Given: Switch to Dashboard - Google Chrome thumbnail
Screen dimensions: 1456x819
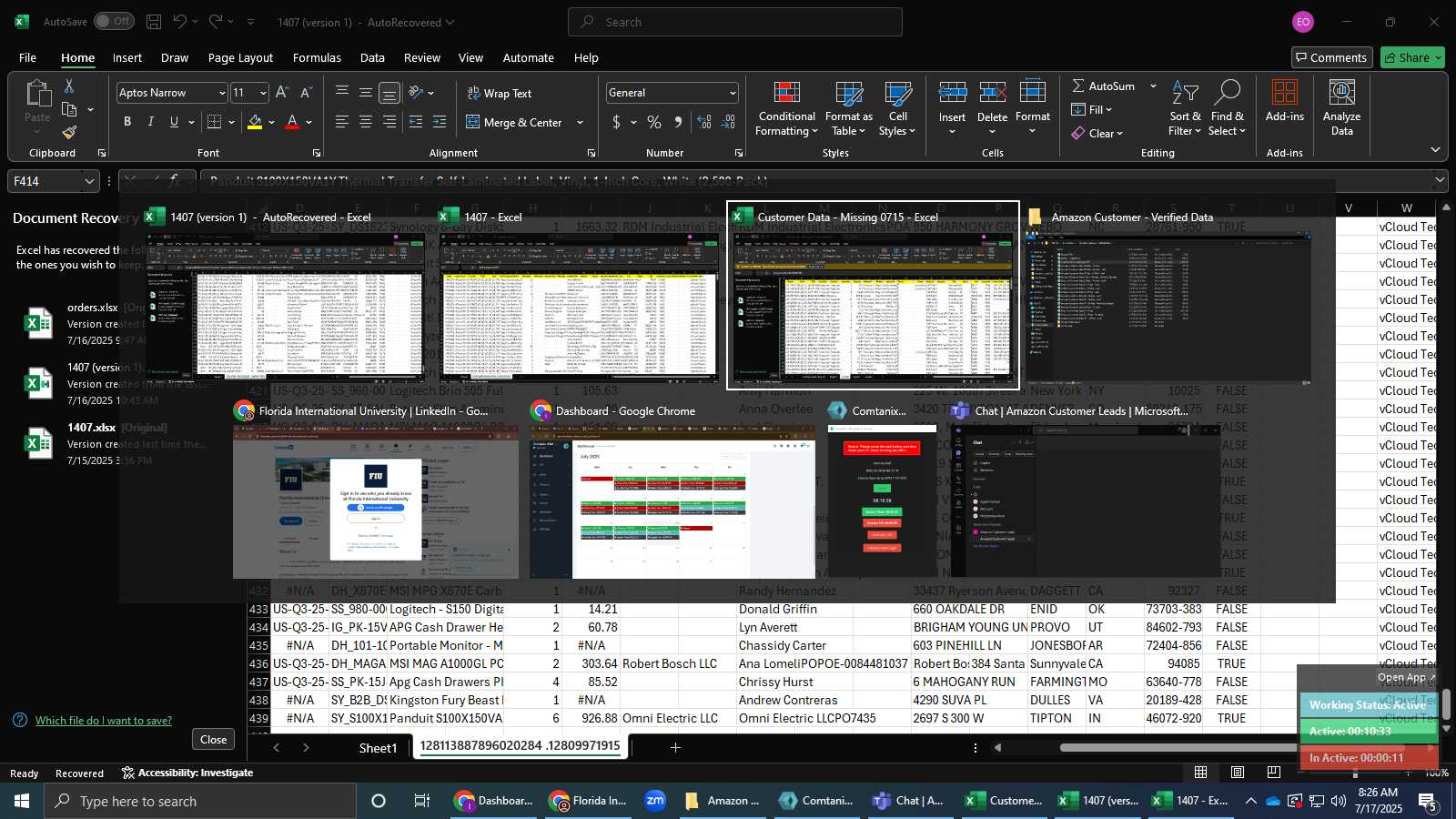Looking at the screenshot, I should point(672,490).
